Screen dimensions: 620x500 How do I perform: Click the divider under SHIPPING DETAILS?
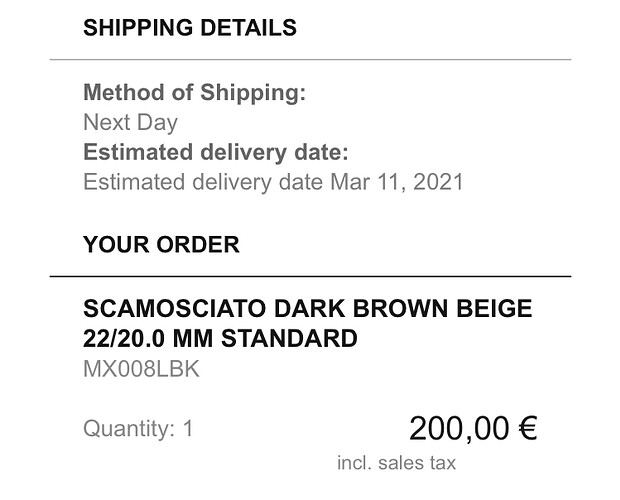(310, 60)
